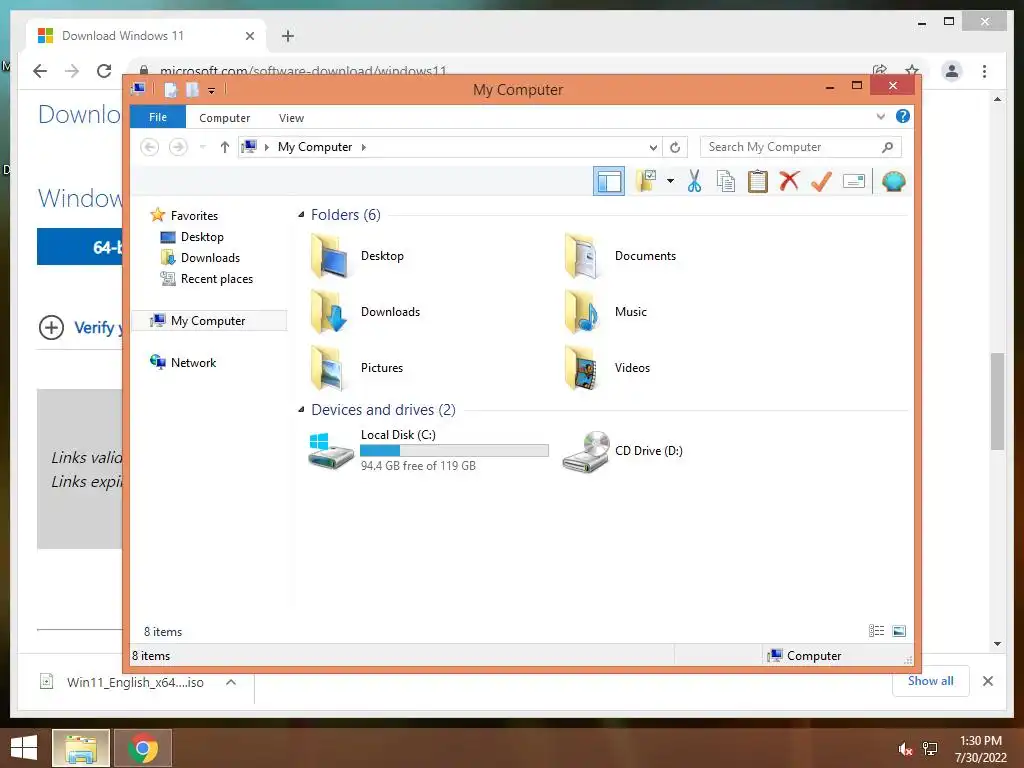Click the muted volume tray icon

[904, 749]
